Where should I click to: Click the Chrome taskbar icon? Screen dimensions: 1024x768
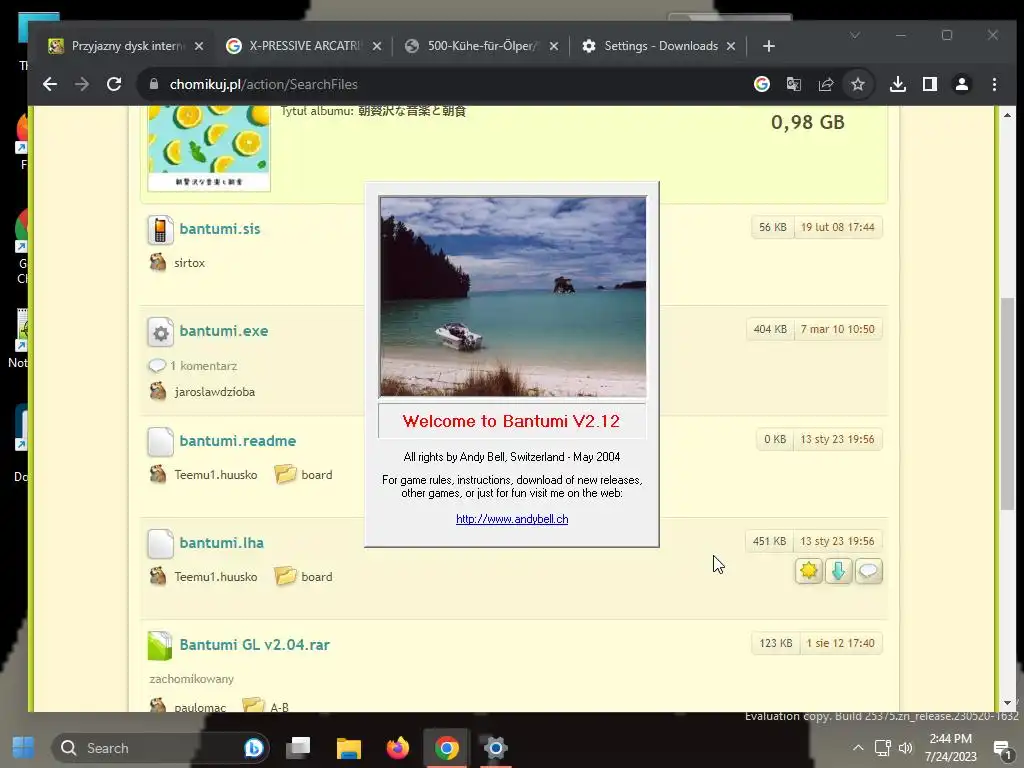pyautogui.click(x=447, y=748)
